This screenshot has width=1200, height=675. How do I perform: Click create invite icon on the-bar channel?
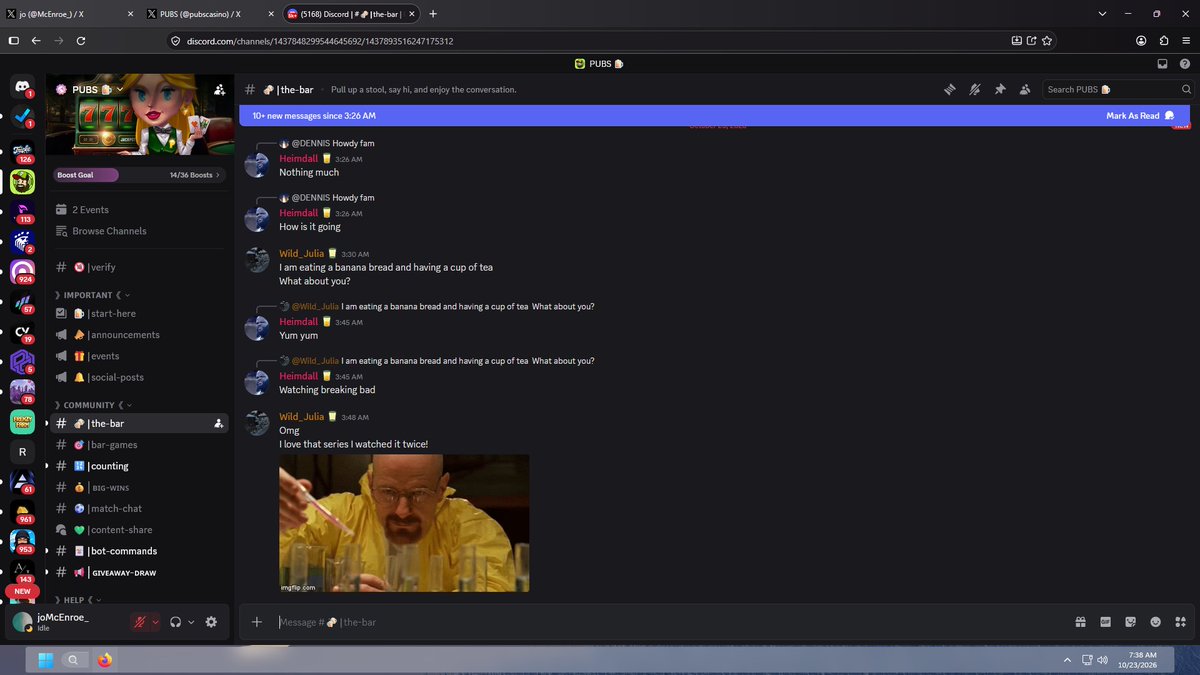[218, 424]
